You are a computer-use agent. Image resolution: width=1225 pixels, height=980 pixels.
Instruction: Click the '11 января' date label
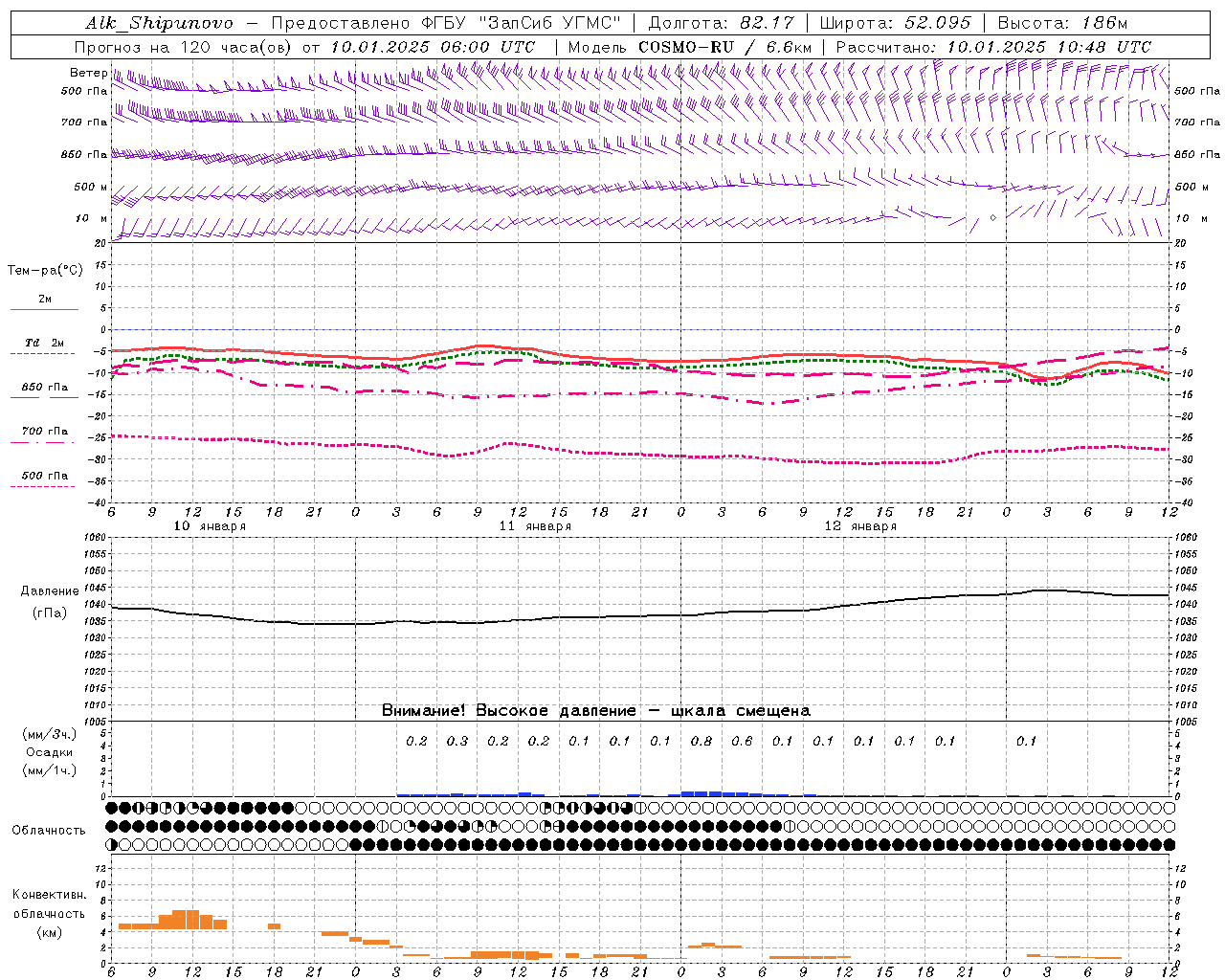coord(535,526)
